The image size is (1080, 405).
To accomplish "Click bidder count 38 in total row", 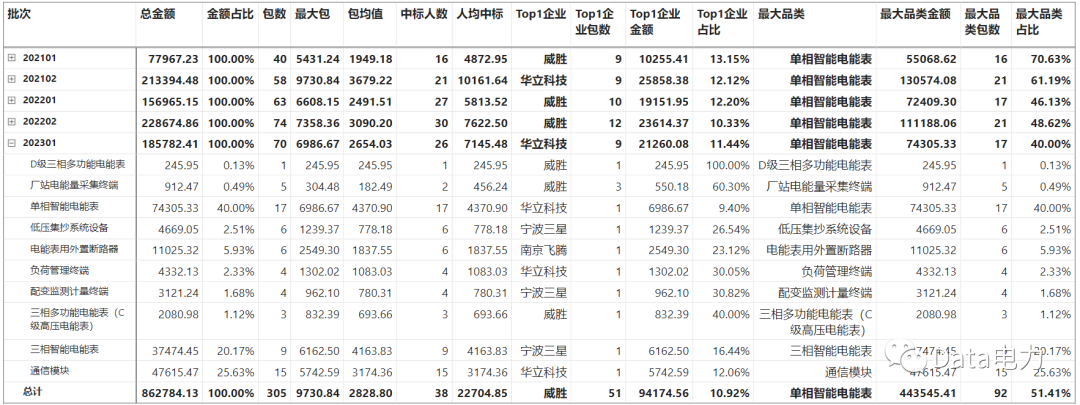I will [440, 393].
